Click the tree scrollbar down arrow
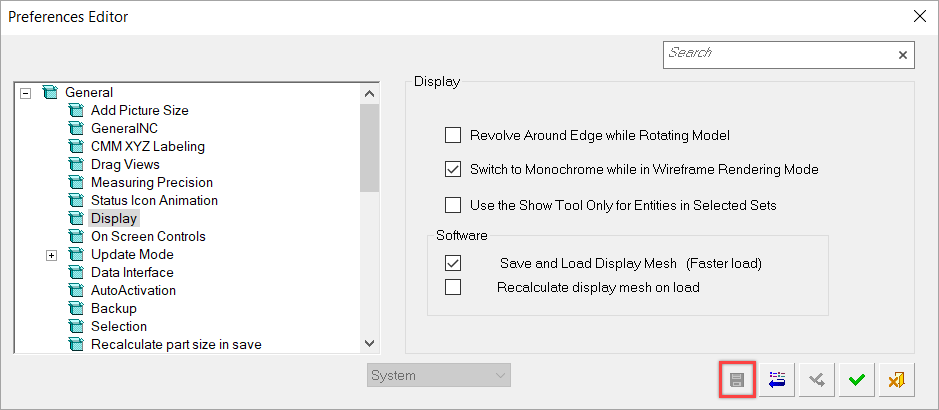 [369, 343]
